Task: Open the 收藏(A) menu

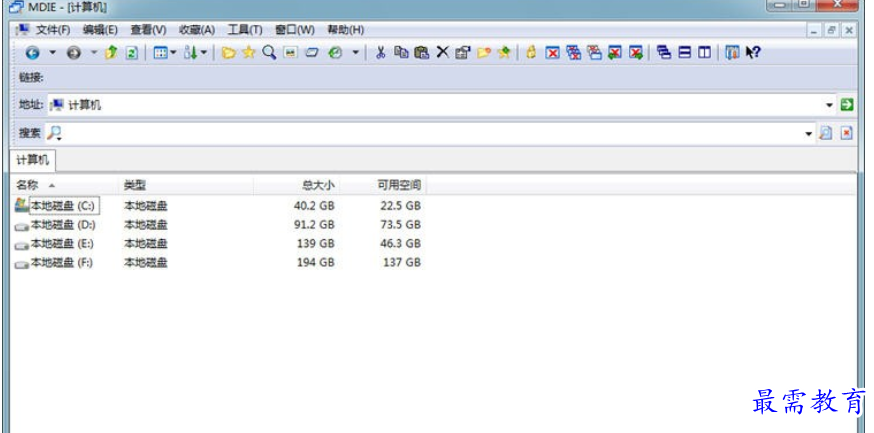Action: [196, 30]
